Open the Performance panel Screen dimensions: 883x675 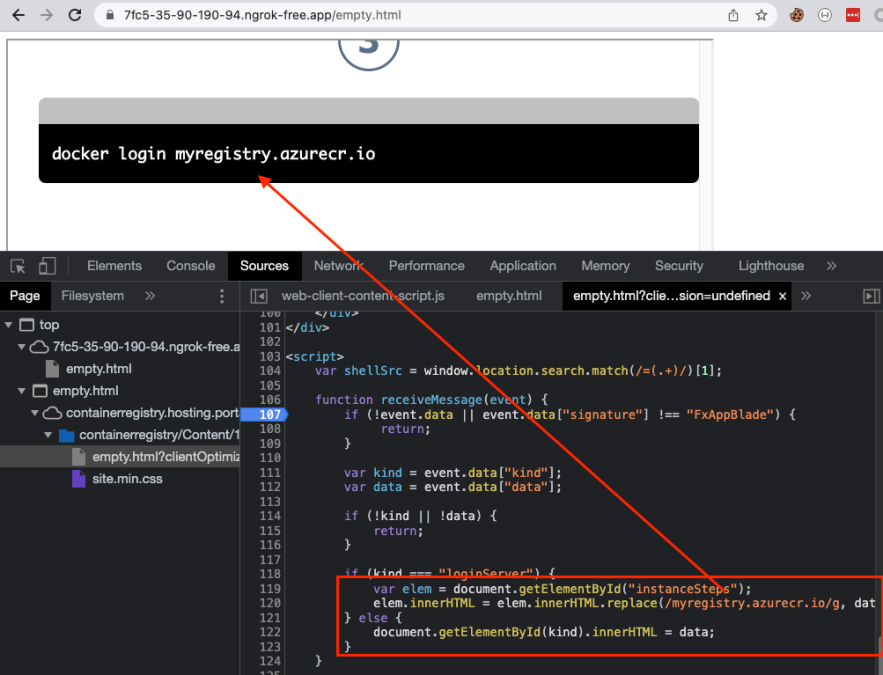tap(426, 266)
